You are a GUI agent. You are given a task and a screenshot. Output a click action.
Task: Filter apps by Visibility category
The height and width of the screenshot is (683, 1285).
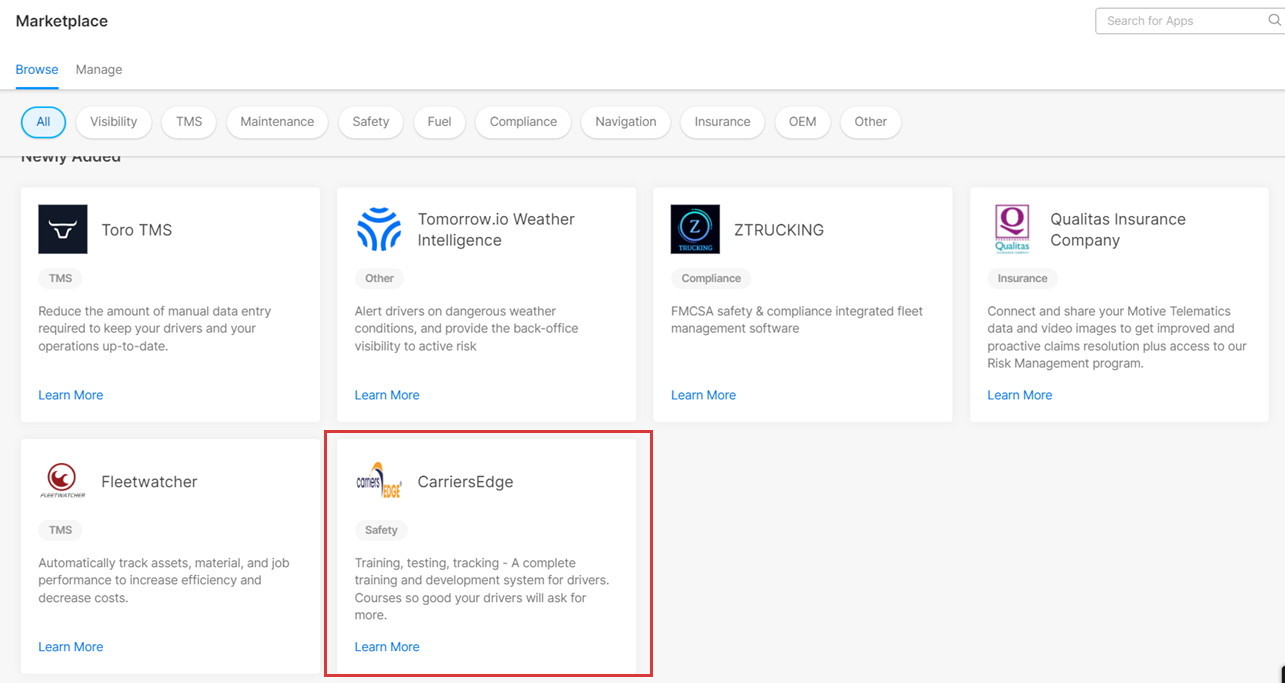click(x=114, y=122)
